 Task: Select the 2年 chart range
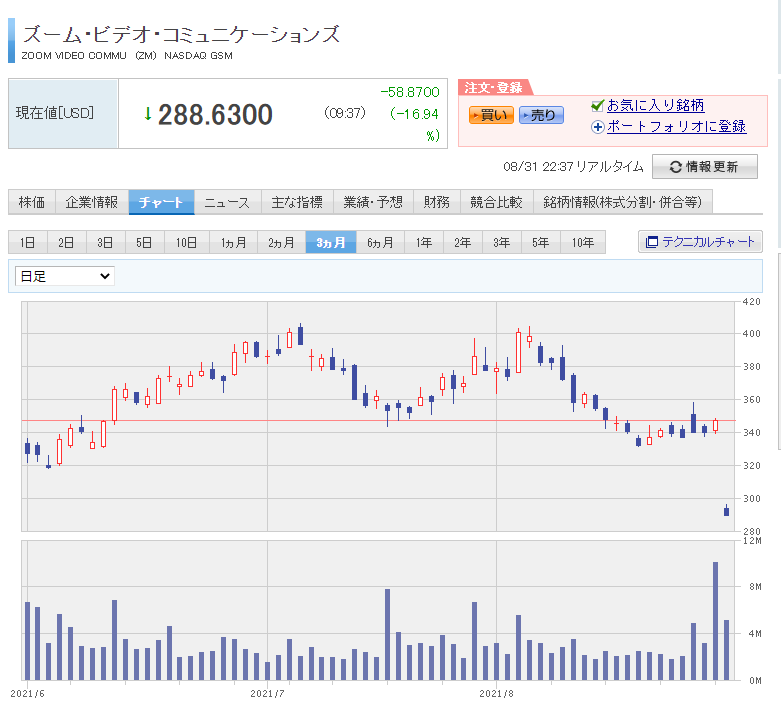463,242
